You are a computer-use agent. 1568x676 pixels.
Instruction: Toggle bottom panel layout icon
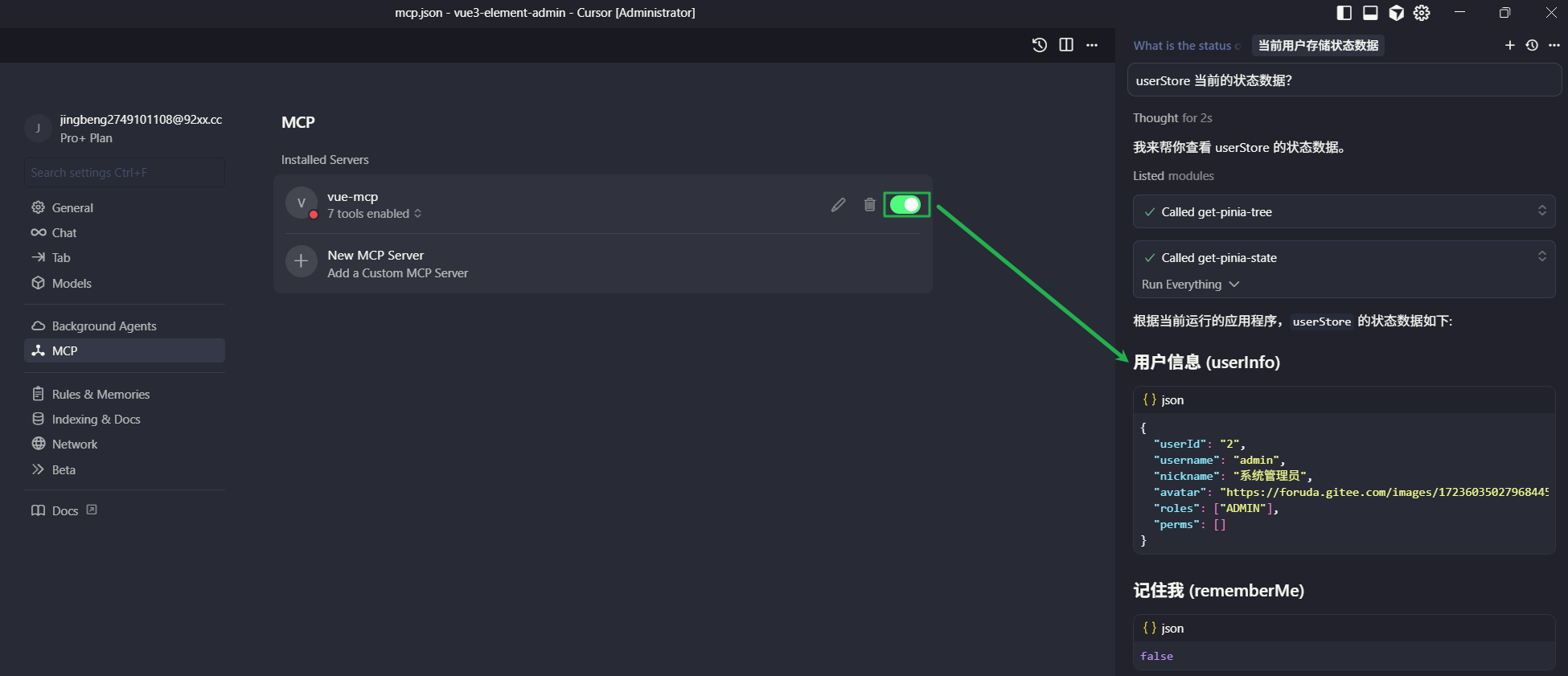pyautogui.click(x=1370, y=13)
